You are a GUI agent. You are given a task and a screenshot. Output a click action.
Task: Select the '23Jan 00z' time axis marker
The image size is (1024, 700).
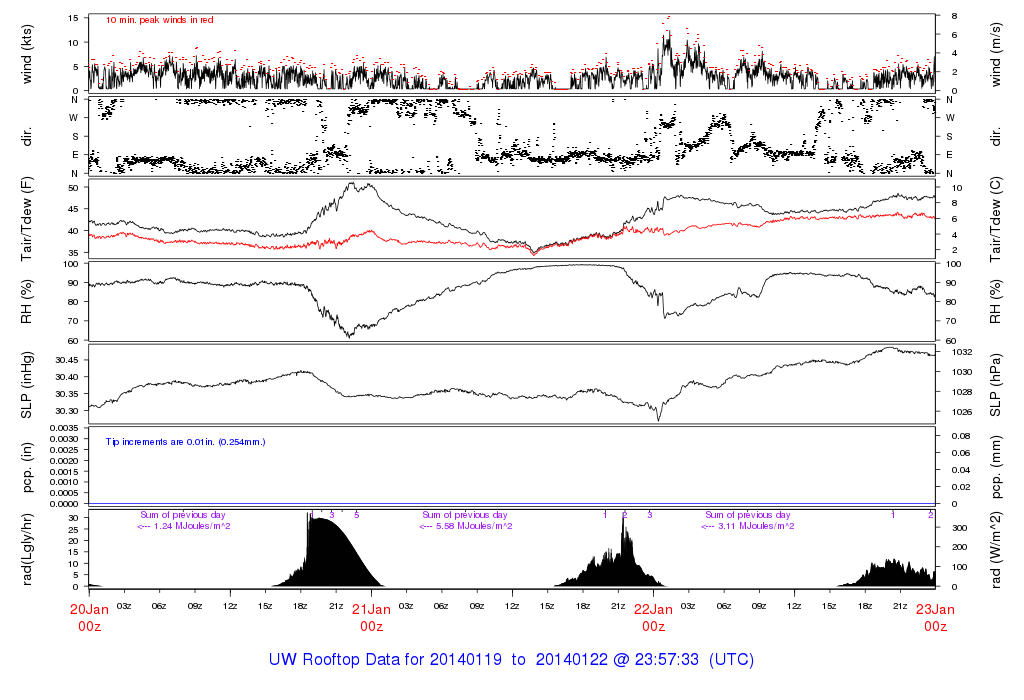935,616
